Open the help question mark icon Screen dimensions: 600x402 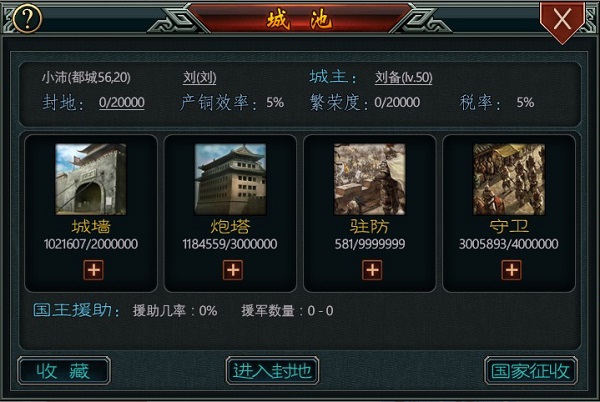(27, 18)
